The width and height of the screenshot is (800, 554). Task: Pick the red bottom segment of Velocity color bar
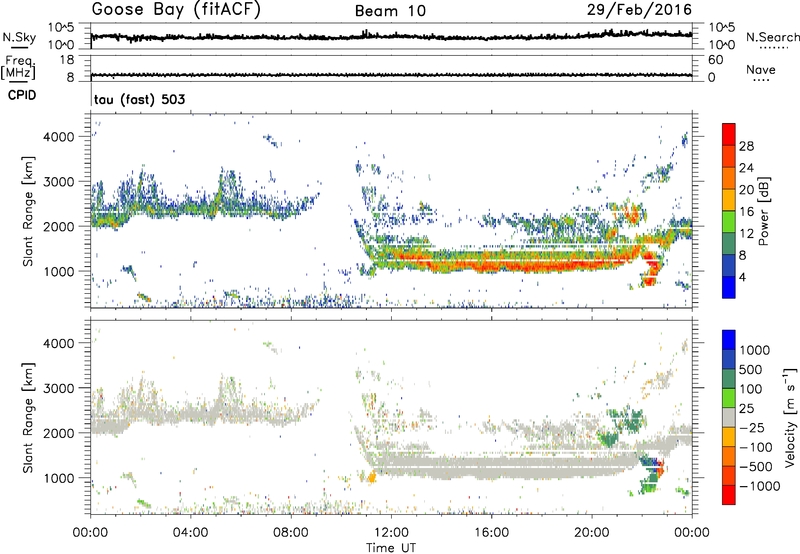click(x=729, y=495)
